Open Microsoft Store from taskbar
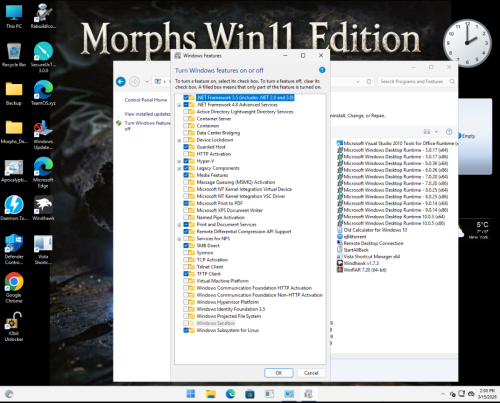The image size is (500, 403). [250, 394]
